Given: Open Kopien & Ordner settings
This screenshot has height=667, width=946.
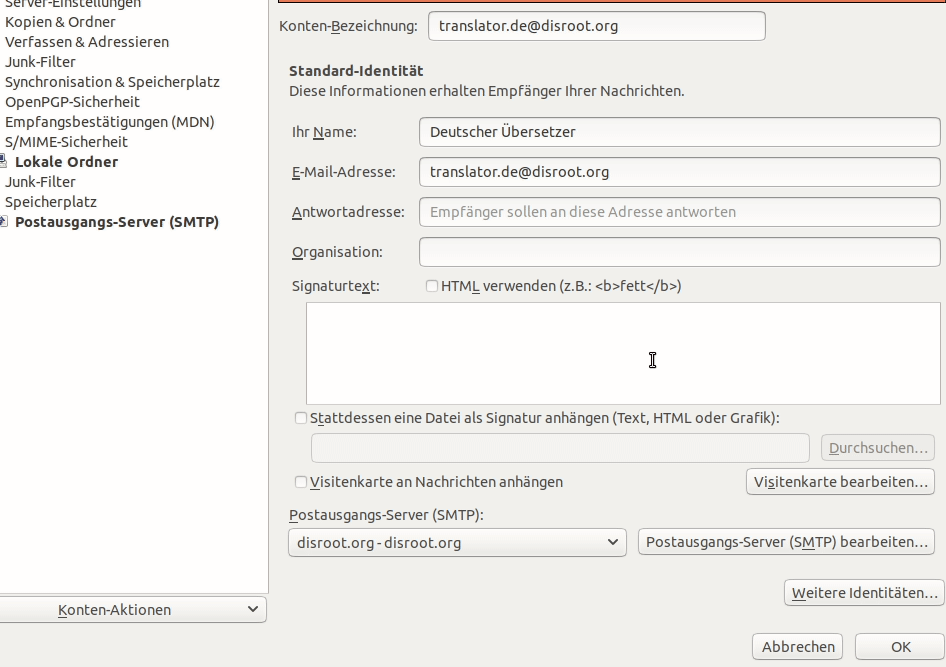Looking at the screenshot, I should click(60, 22).
